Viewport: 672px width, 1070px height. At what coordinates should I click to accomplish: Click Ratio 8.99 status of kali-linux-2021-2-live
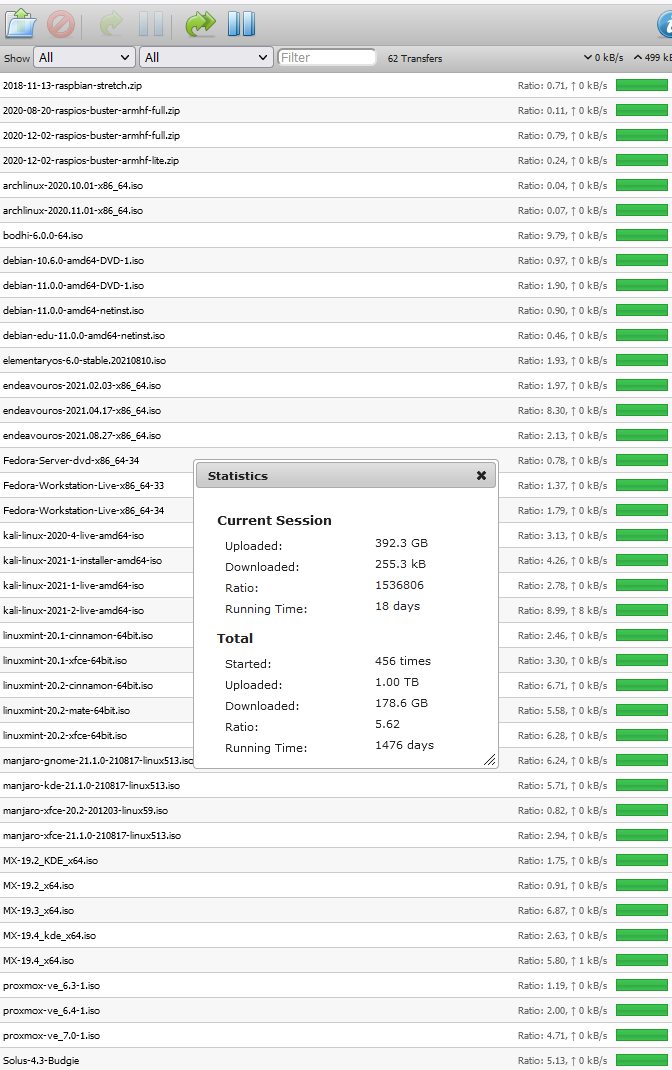point(562,611)
